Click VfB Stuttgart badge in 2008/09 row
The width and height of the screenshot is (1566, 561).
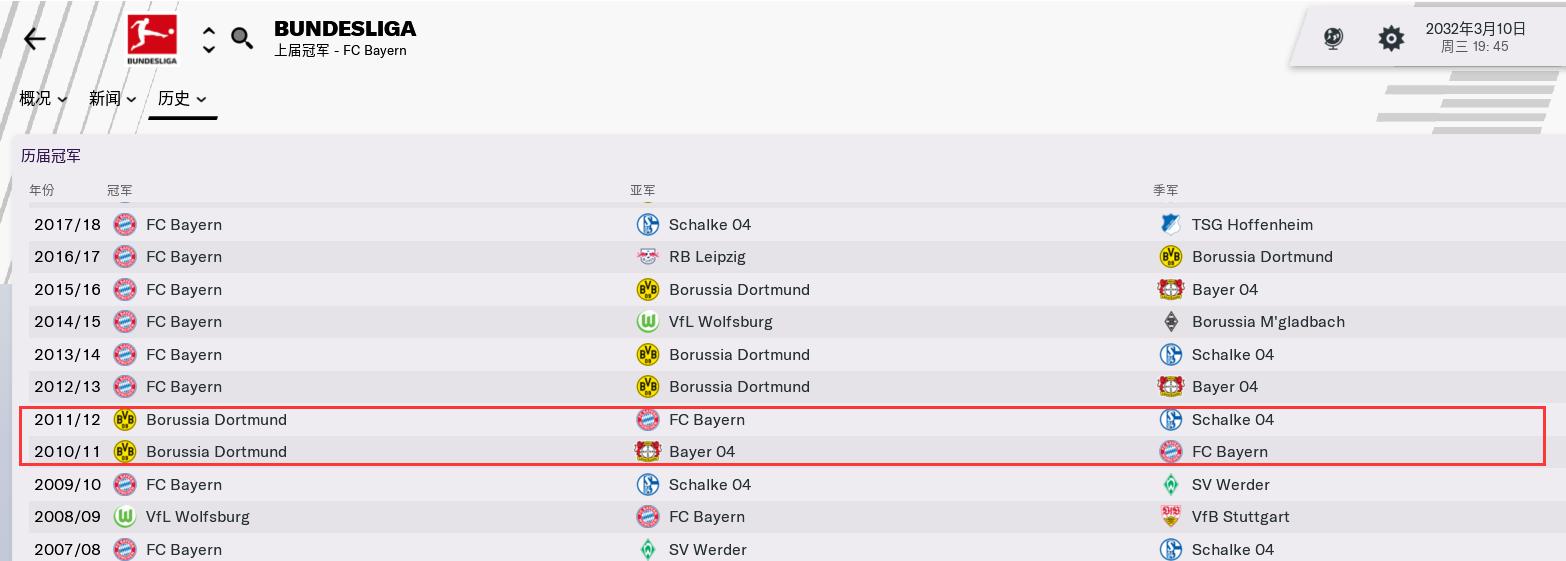(x=1170, y=517)
